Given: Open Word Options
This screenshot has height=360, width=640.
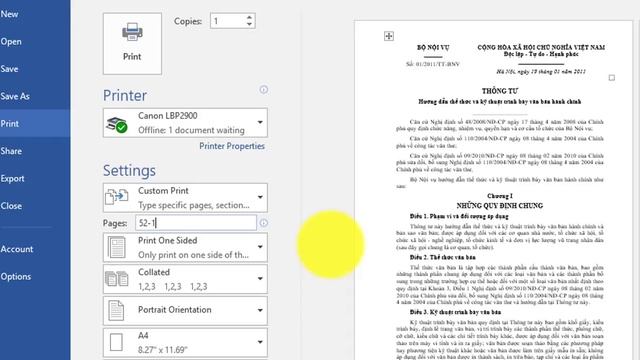Looking at the screenshot, I should click(16, 276).
